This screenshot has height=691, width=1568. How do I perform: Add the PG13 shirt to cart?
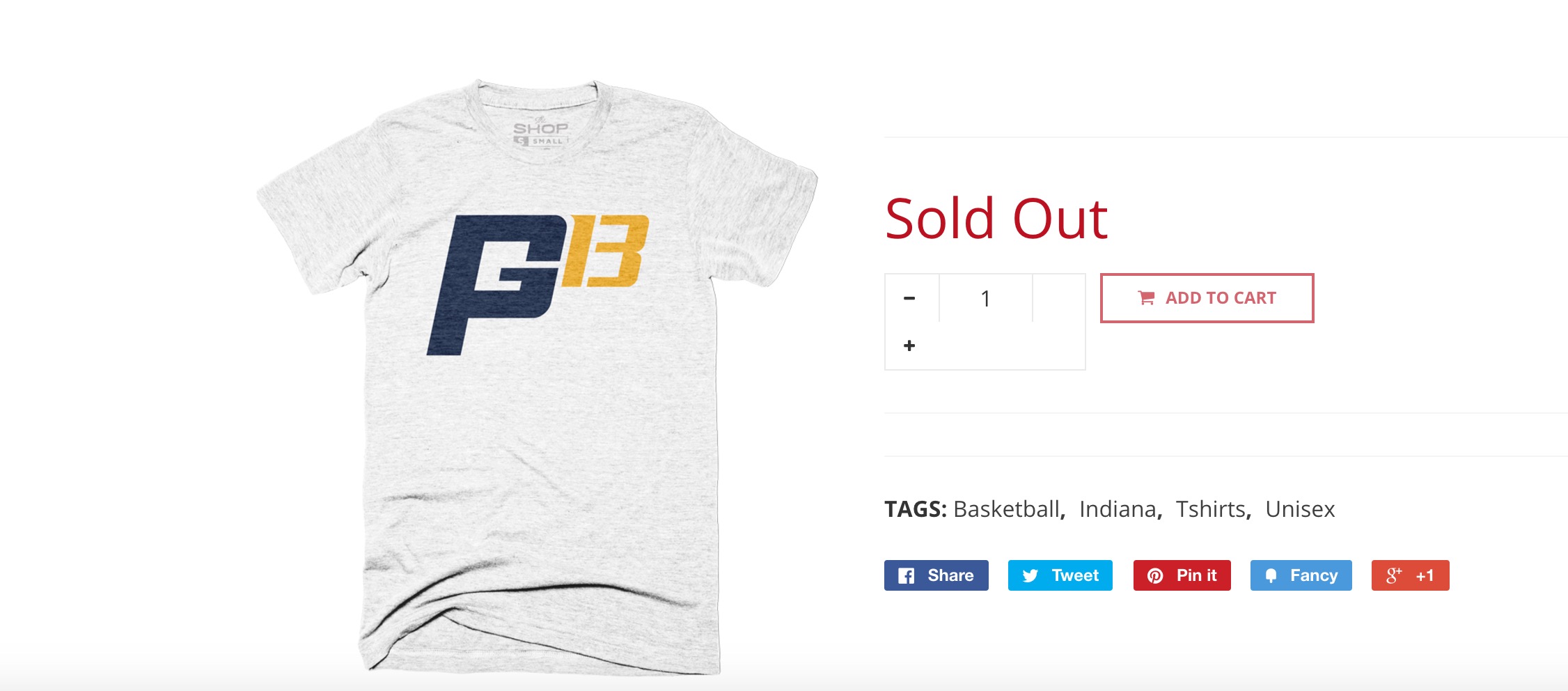coord(1207,298)
